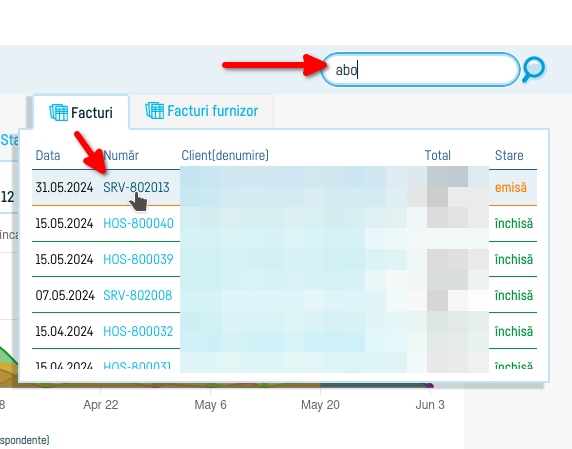The width and height of the screenshot is (572, 449).
Task: Click the Facturi tab invoice icon
Action: [58, 112]
